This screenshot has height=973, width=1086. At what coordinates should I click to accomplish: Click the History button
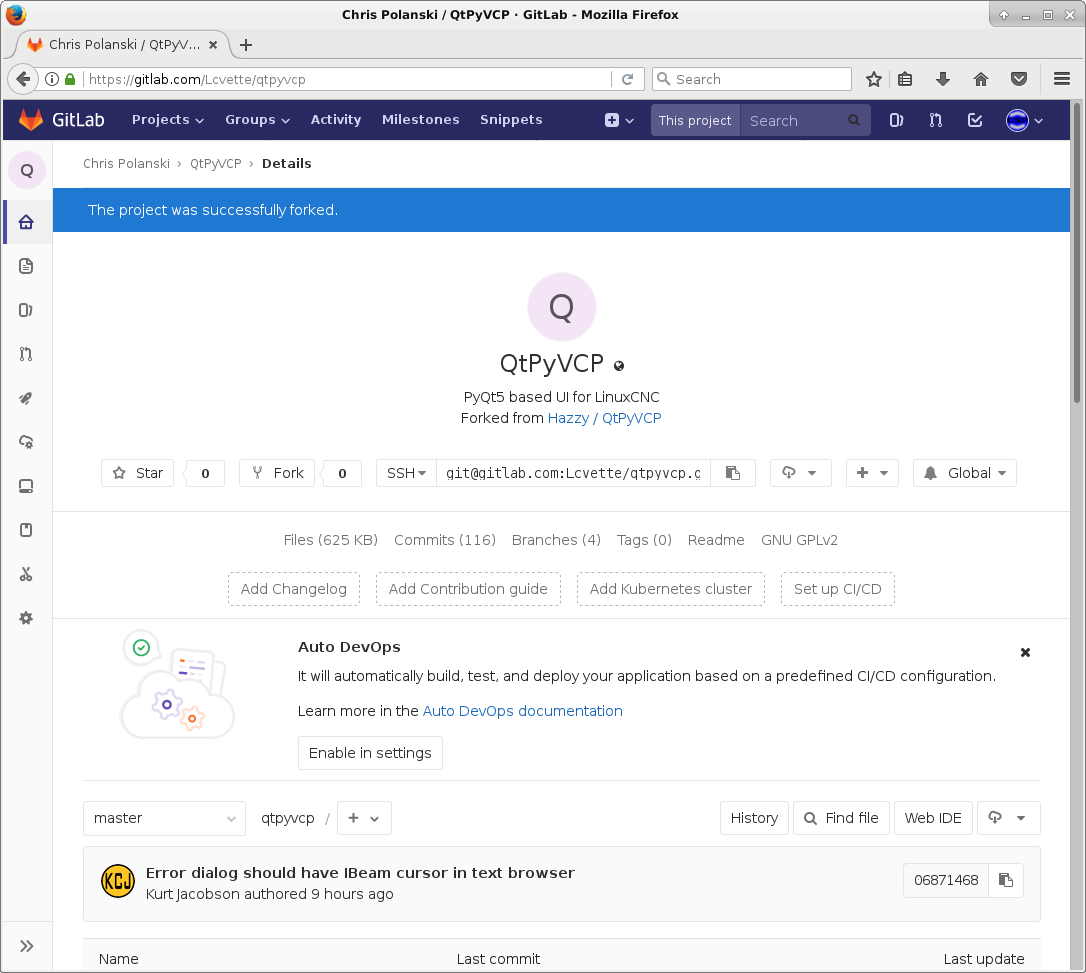754,819
